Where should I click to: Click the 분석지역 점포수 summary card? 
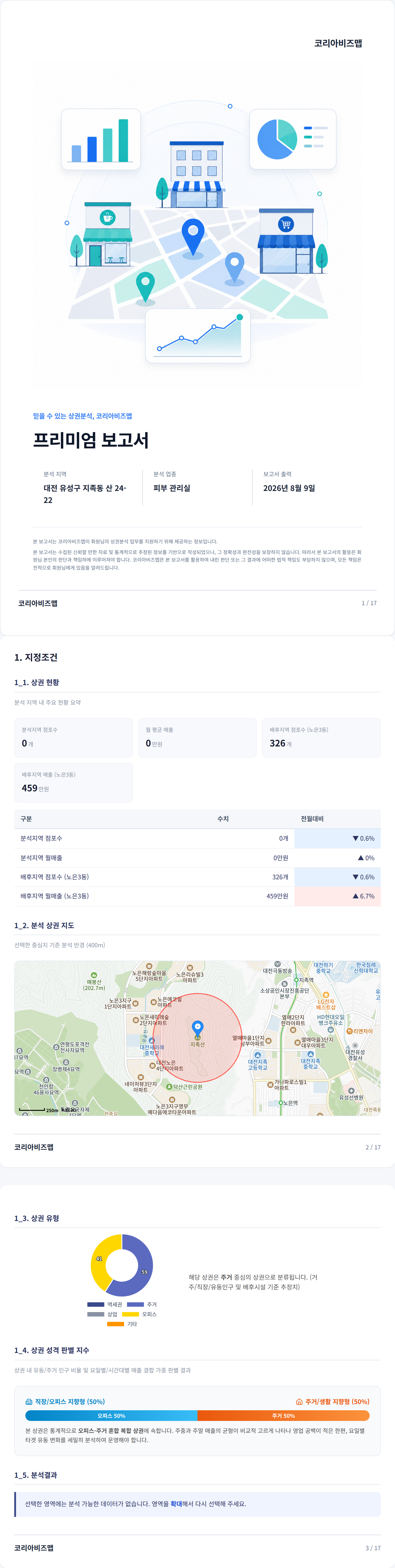pyautogui.click(x=74, y=738)
